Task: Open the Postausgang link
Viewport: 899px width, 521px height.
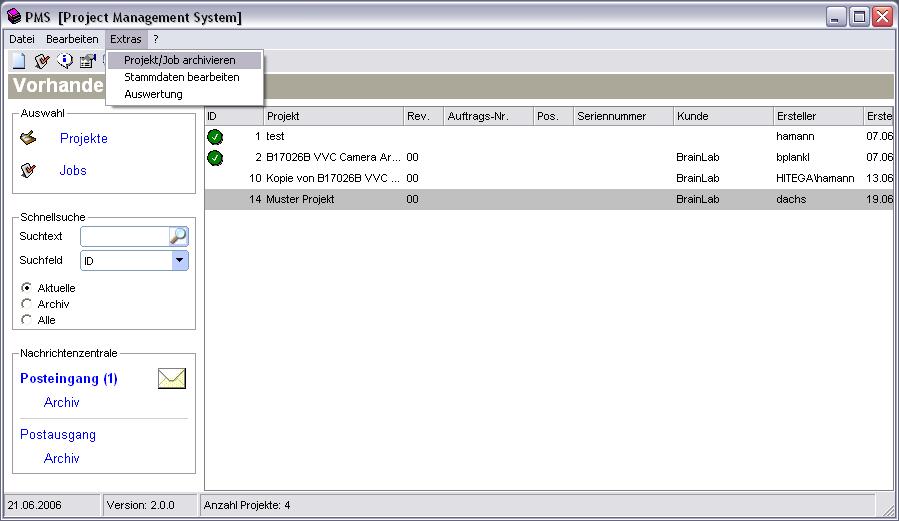Action: (58, 435)
